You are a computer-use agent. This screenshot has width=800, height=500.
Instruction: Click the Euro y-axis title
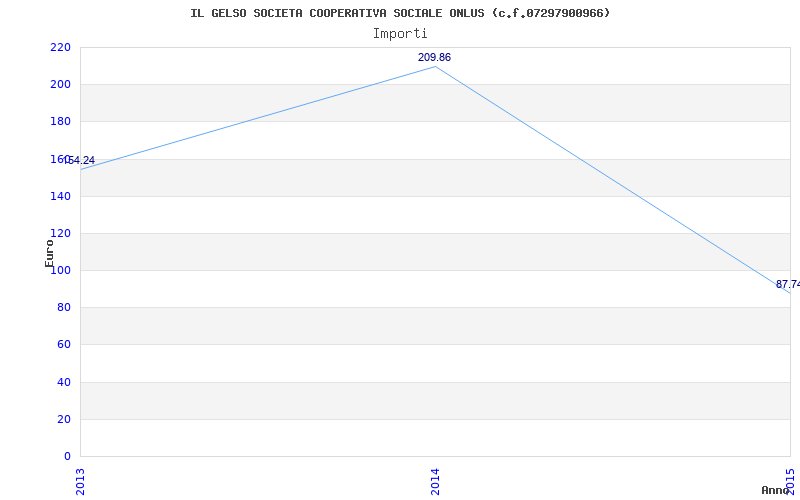tap(49, 253)
